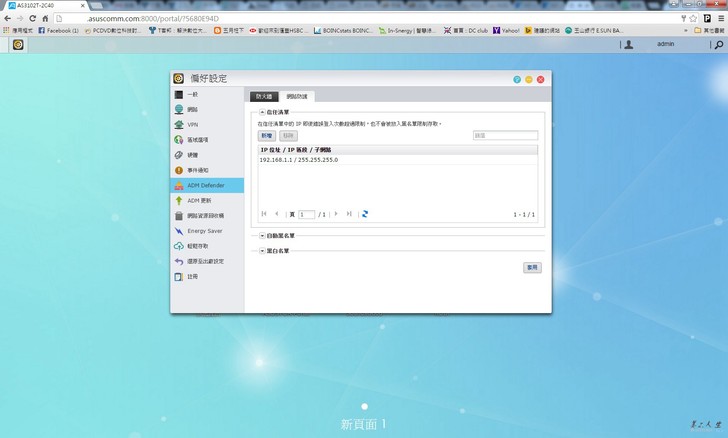Open the VPN settings section
728x438 pixels.
(x=207, y=124)
